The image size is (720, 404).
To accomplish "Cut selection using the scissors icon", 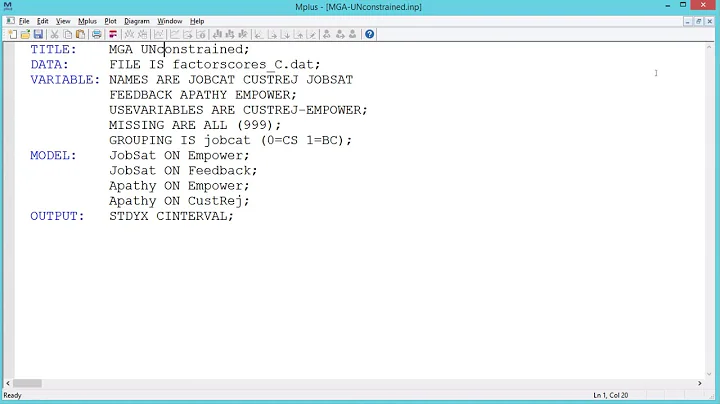I will click(x=54, y=34).
